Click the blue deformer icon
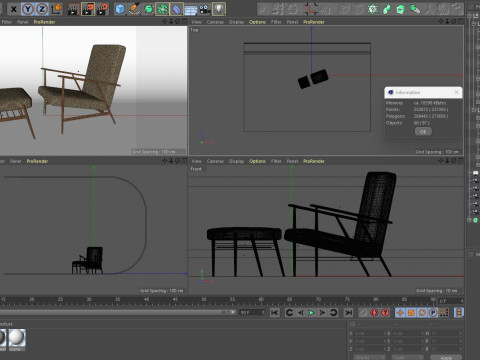 (176, 9)
